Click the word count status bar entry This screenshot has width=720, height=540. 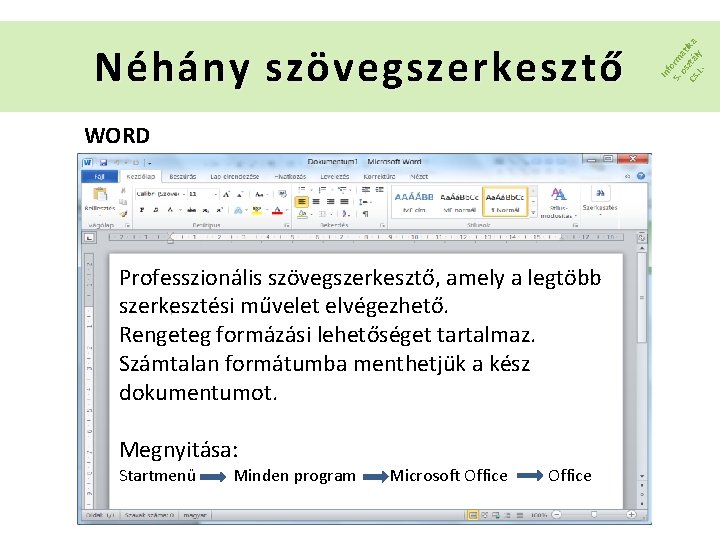tap(149, 515)
